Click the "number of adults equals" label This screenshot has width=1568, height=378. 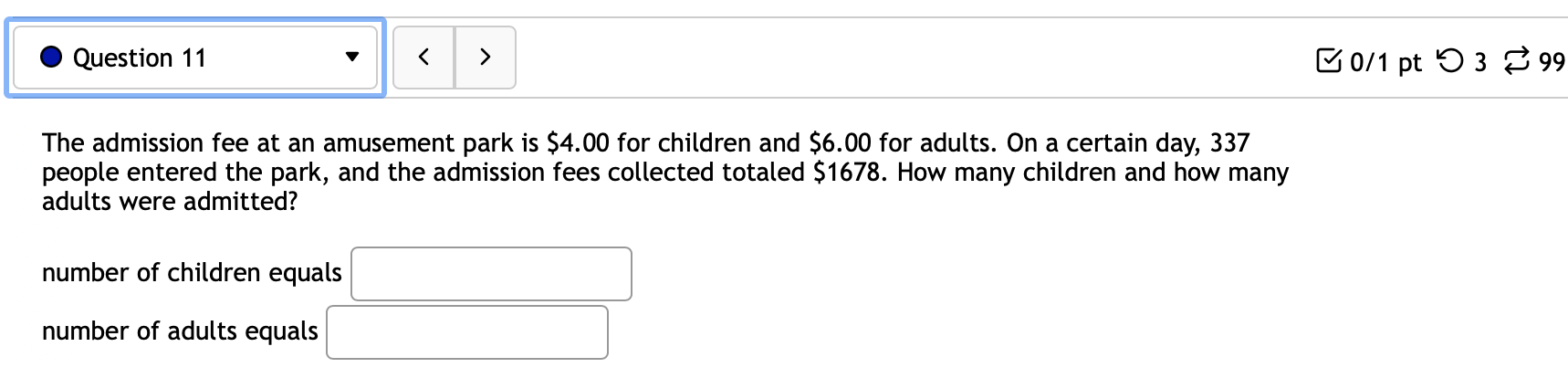click(x=180, y=331)
